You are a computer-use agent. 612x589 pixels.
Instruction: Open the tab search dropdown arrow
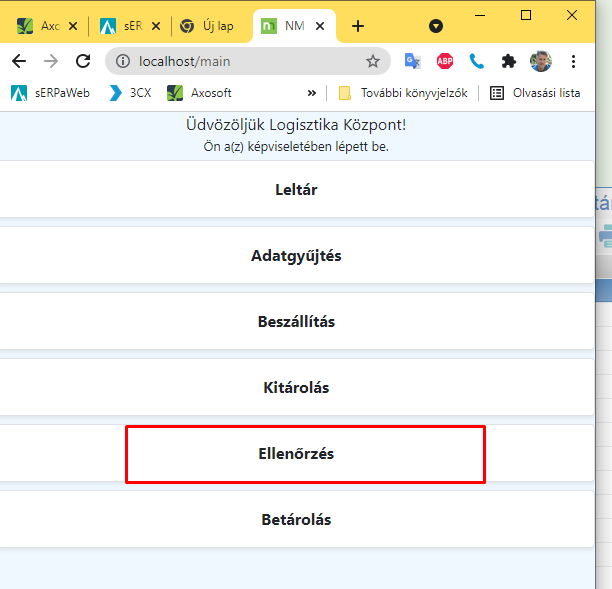[x=436, y=26]
